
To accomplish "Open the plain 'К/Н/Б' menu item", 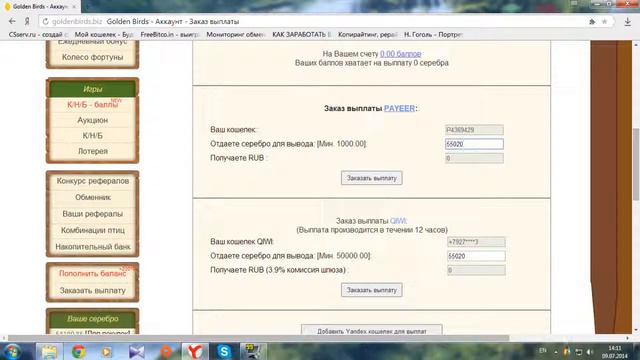I will [92, 136].
